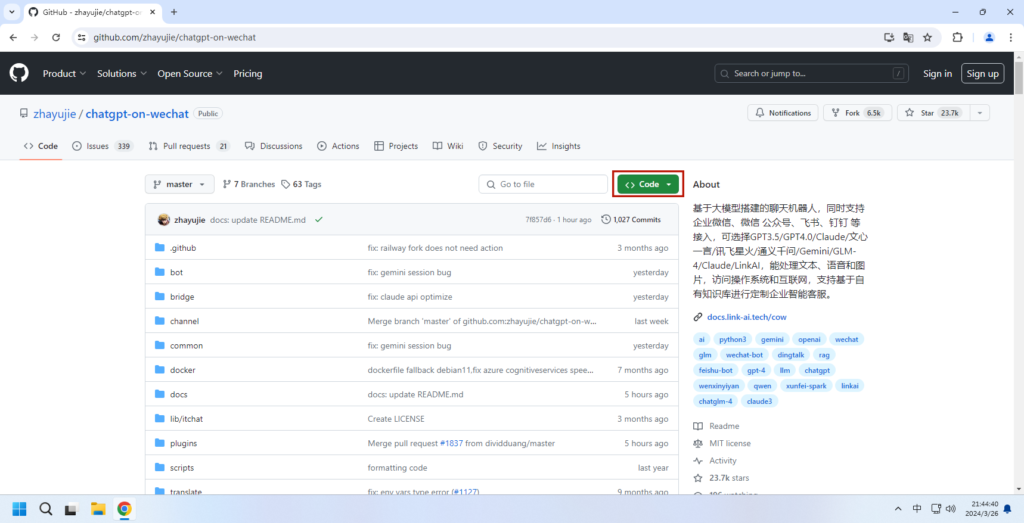
Task: Open the Actions tab
Action: click(x=338, y=146)
